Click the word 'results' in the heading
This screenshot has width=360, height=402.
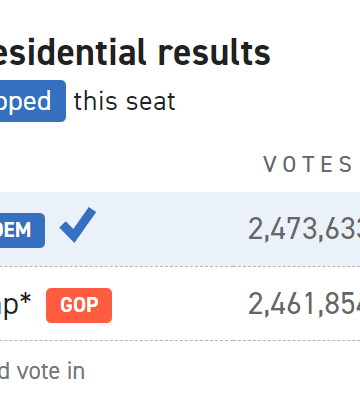click(214, 53)
